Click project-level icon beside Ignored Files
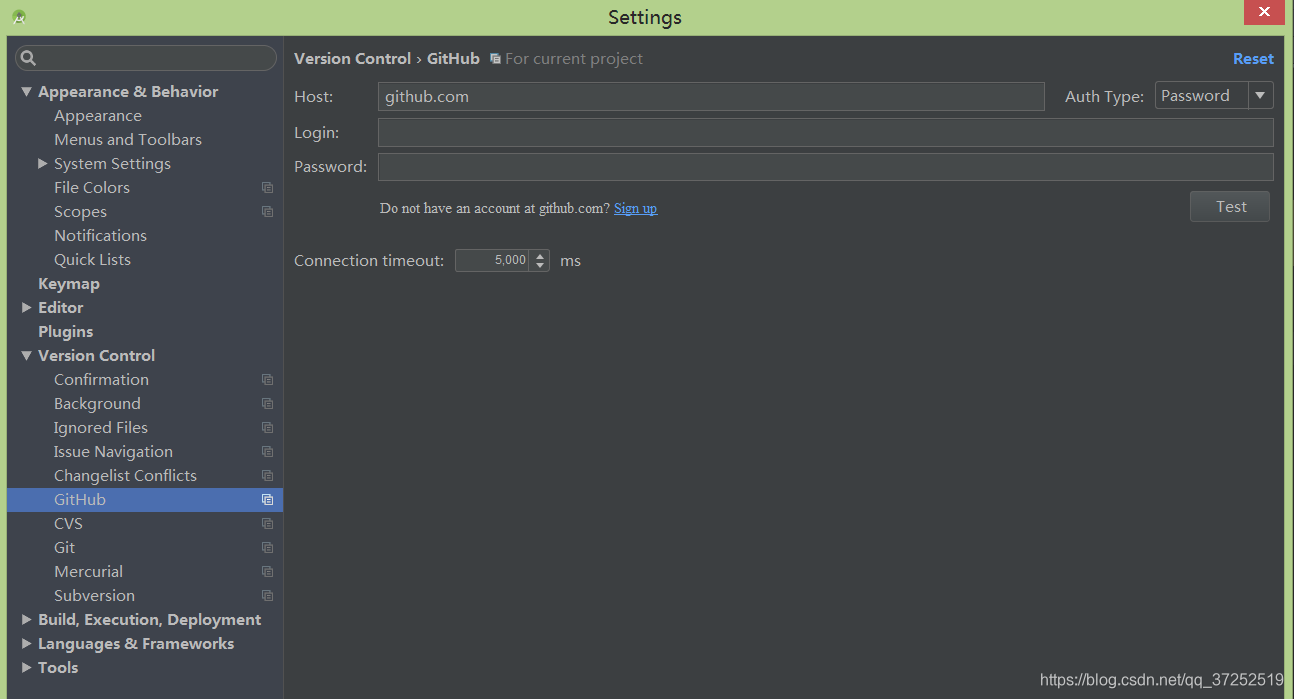 [267, 428]
